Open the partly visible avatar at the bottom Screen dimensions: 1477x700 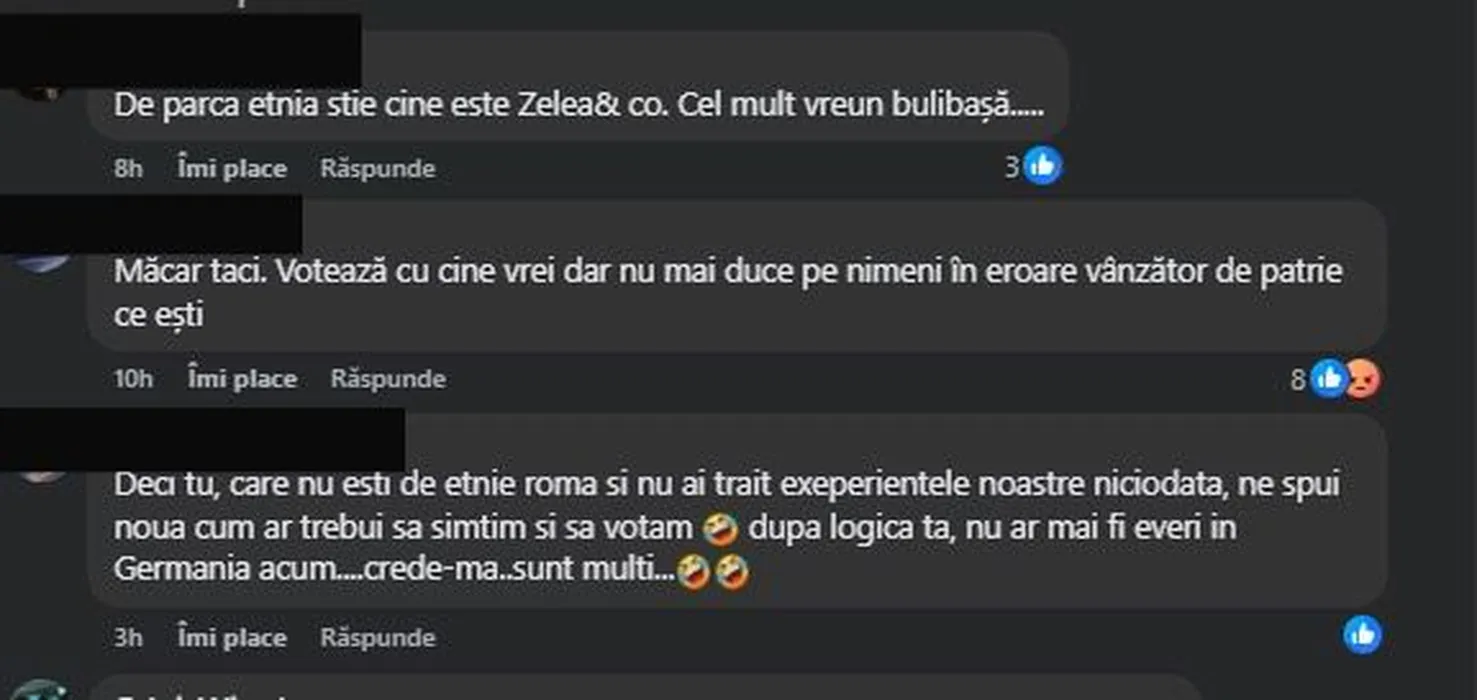40,690
